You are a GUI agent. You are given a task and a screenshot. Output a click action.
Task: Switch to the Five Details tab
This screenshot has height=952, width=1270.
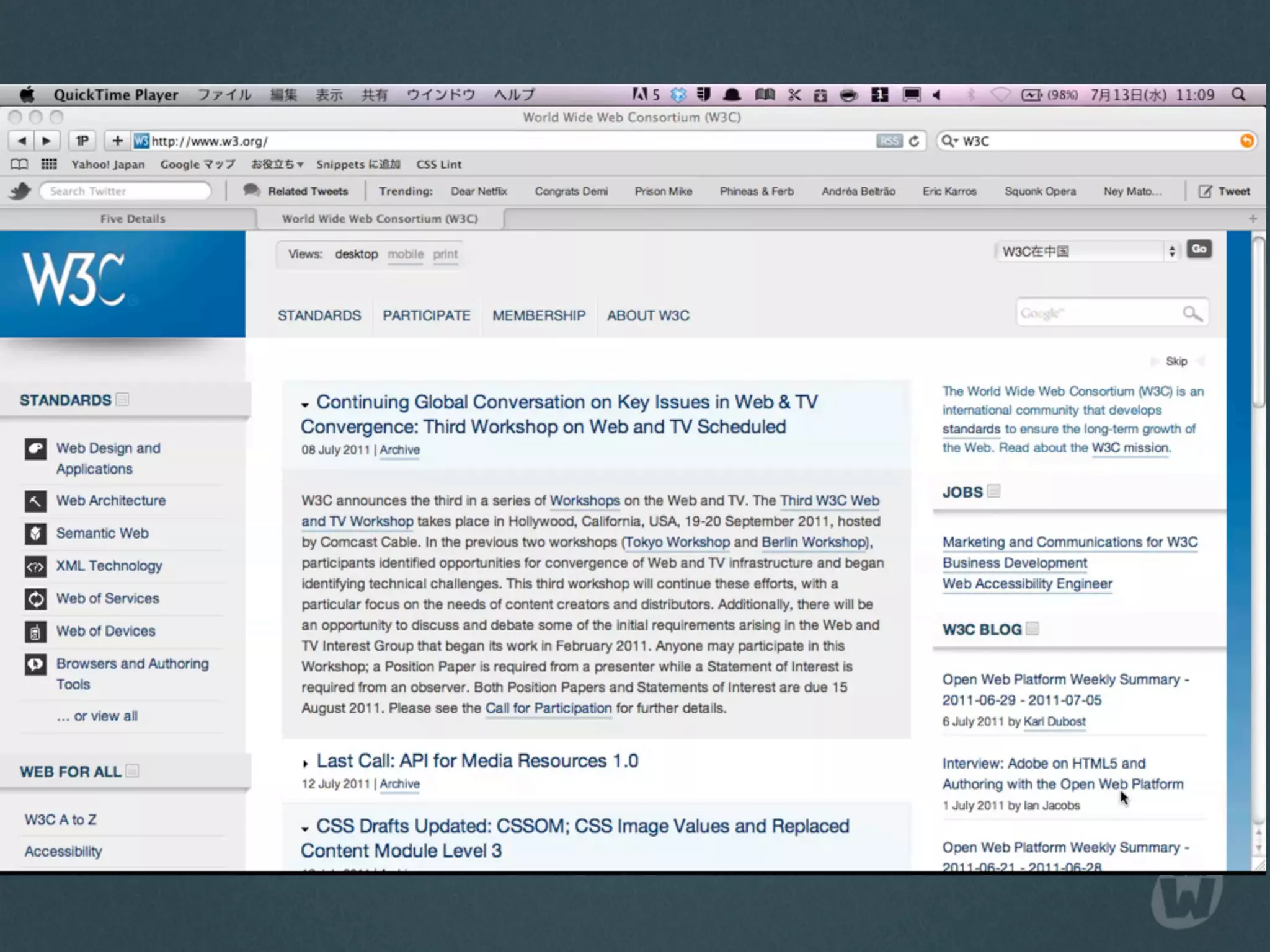(x=132, y=219)
